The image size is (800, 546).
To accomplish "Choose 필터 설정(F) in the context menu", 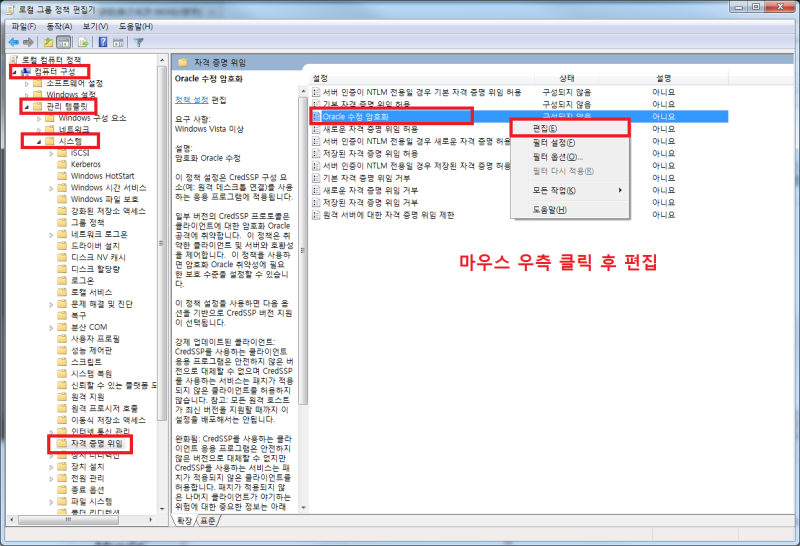I will coord(570,143).
